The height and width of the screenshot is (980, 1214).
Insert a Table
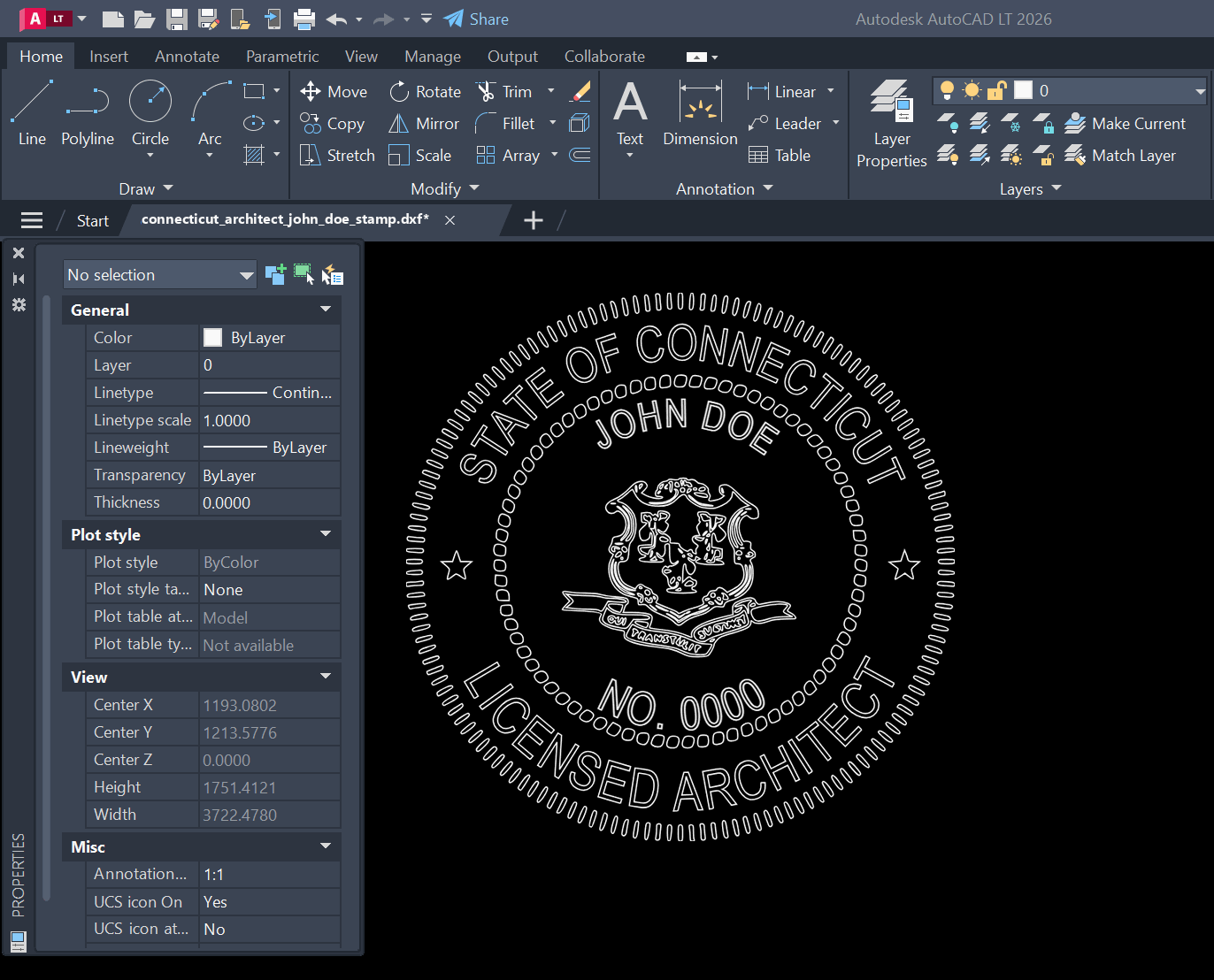[780, 155]
